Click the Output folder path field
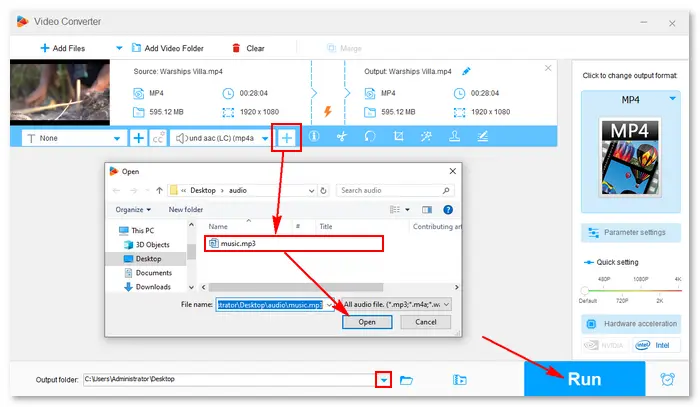The height and width of the screenshot is (407, 700). click(229, 379)
